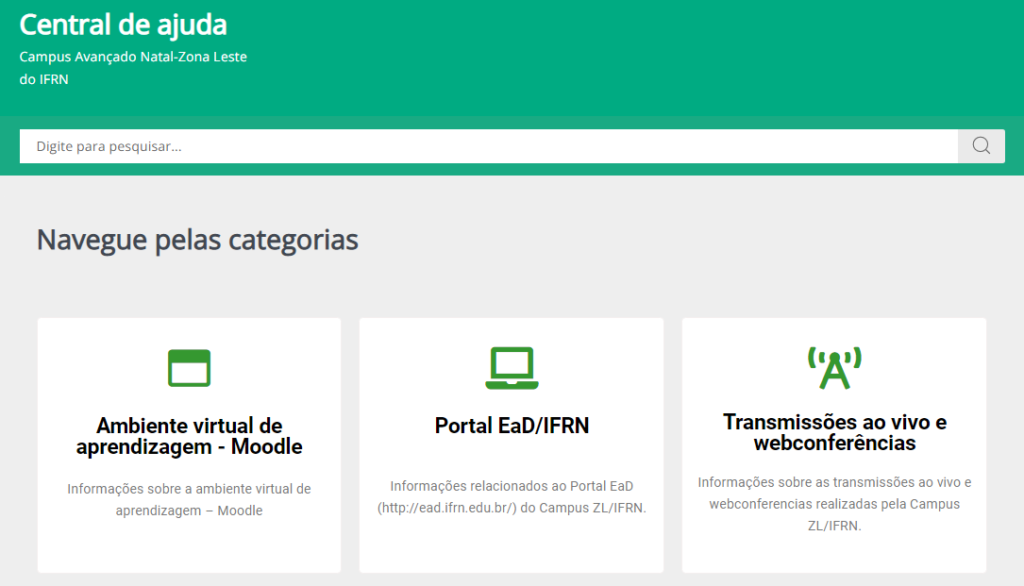Open 'Ambiente virtual de aprendizagem - Moodle' category
This screenshot has width=1024, height=586.
click(x=189, y=436)
